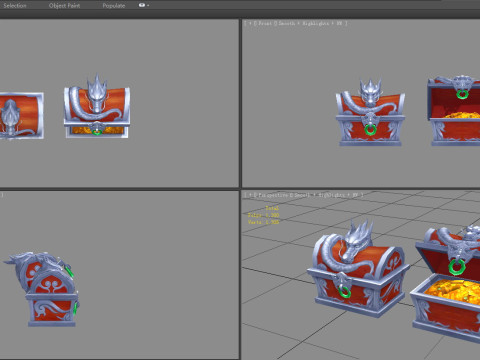Click the ribbon display options icon after Populate
The image size is (480, 360).
pos(144,5)
